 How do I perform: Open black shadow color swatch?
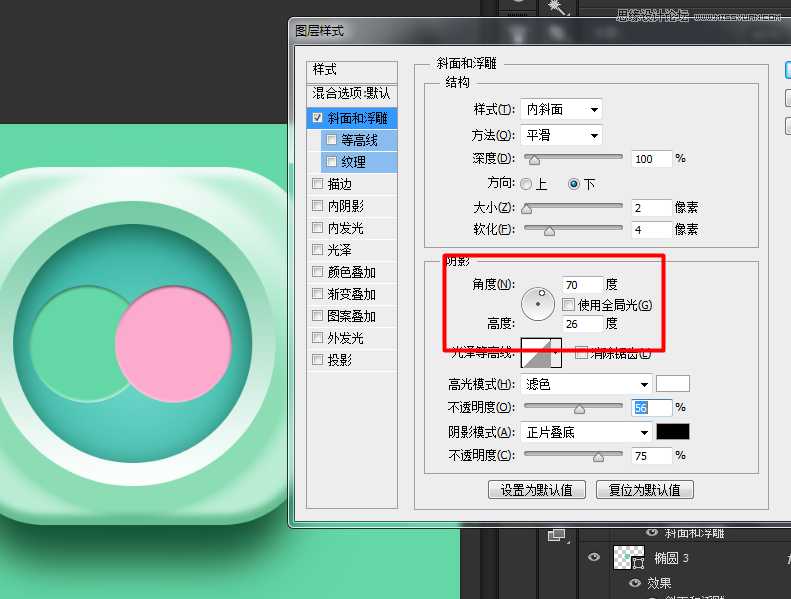tap(672, 432)
